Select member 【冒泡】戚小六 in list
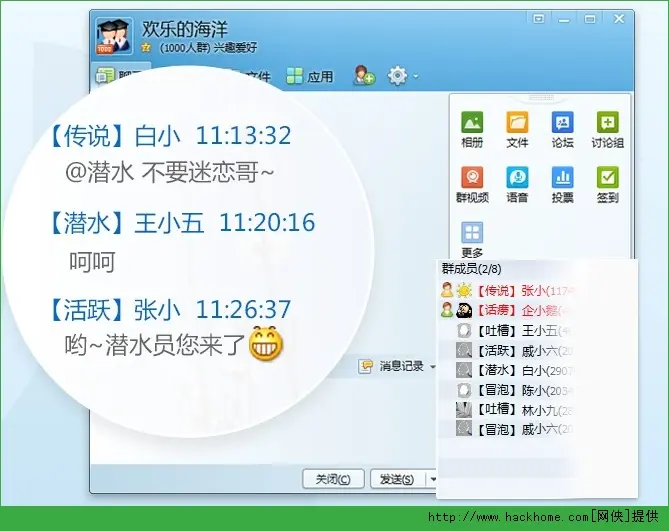This screenshot has height=531, width=669. coord(508,429)
